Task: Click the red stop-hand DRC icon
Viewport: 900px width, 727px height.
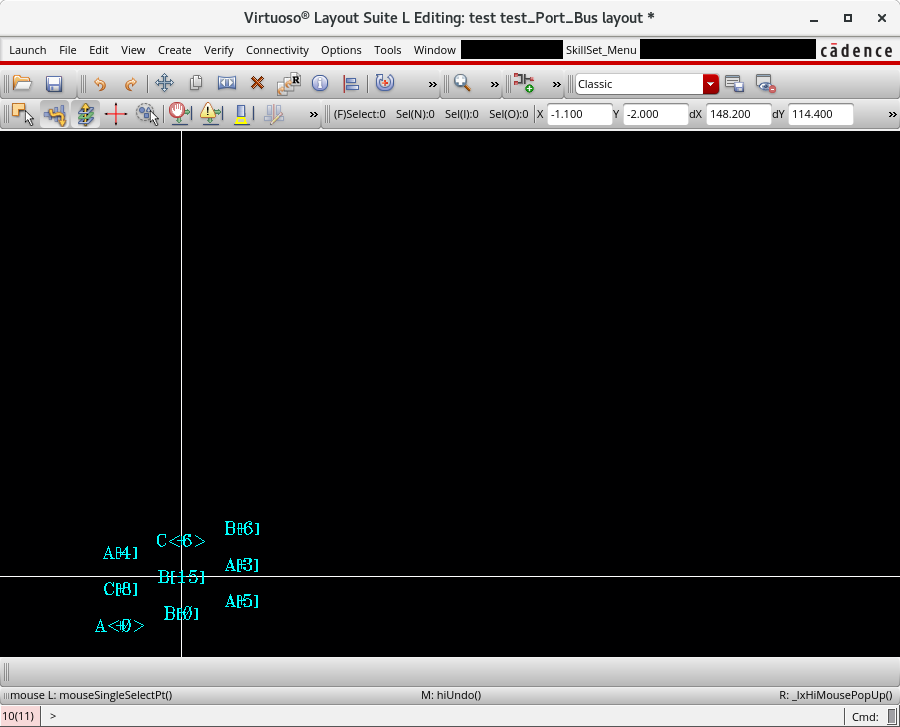Action: pos(180,114)
